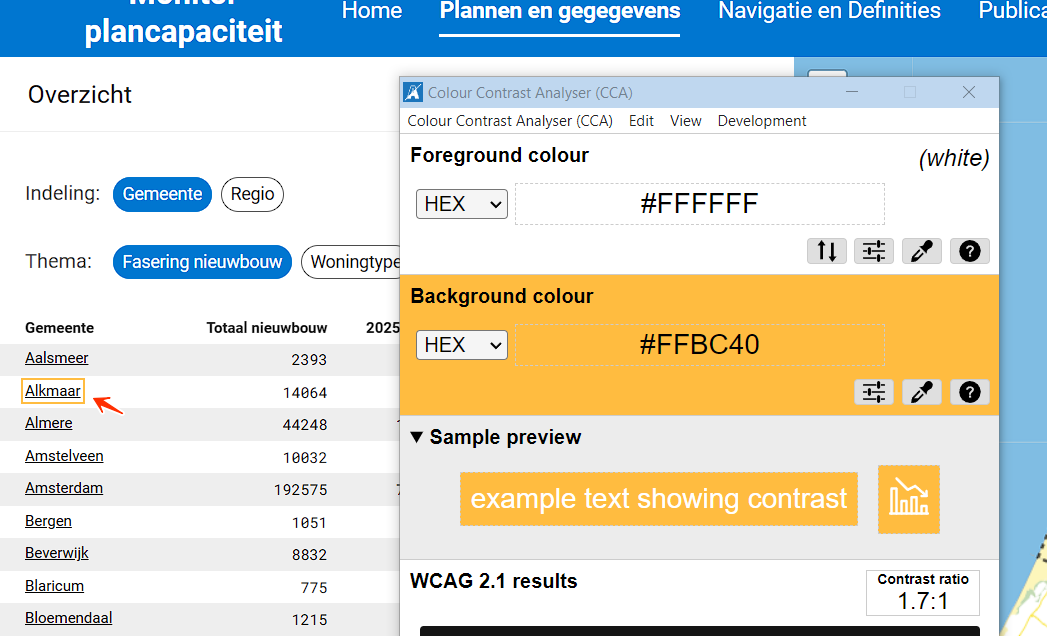This screenshot has height=636, width=1047.
Task: Switch indeling to Regio
Action: click(x=252, y=194)
